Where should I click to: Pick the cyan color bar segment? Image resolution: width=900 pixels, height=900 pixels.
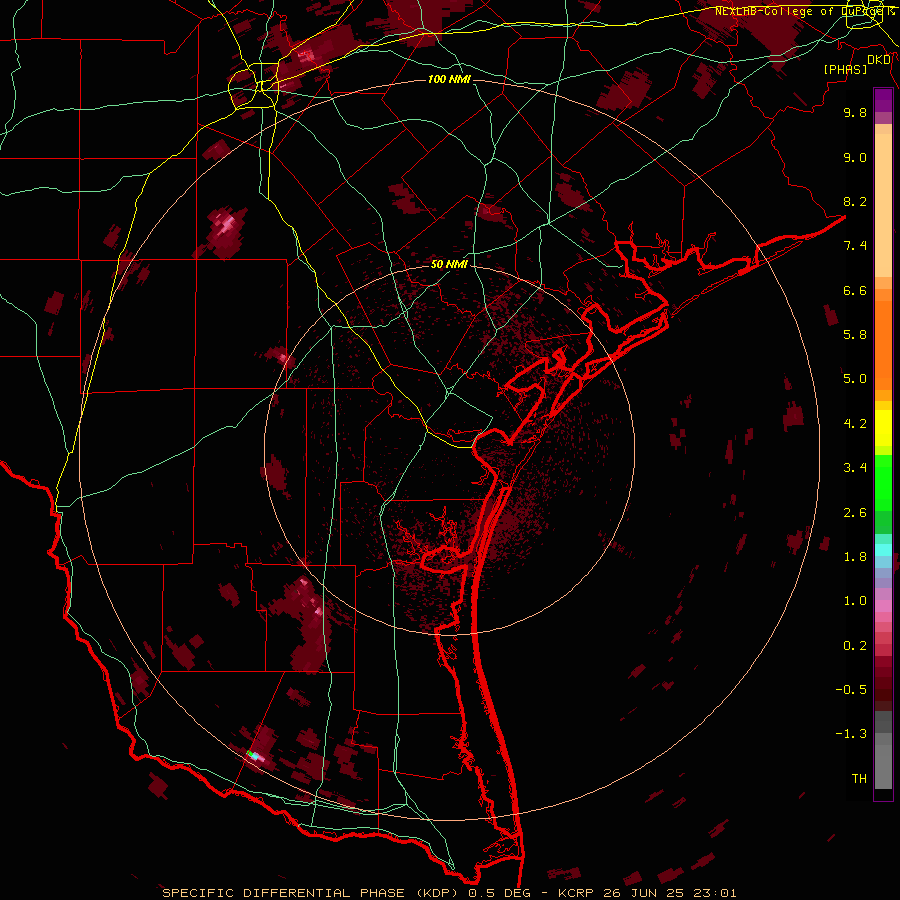coord(883,550)
